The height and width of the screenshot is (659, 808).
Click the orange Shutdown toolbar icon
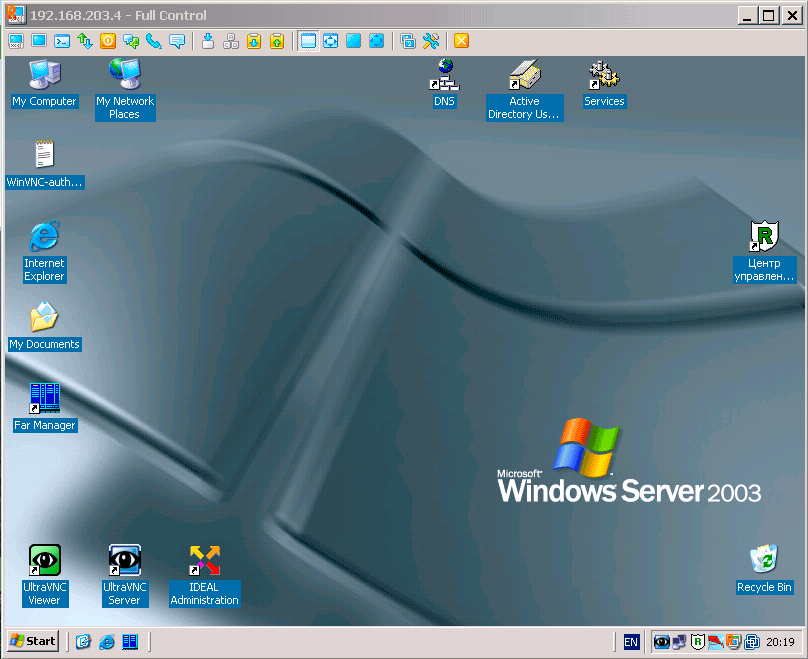point(108,41)
